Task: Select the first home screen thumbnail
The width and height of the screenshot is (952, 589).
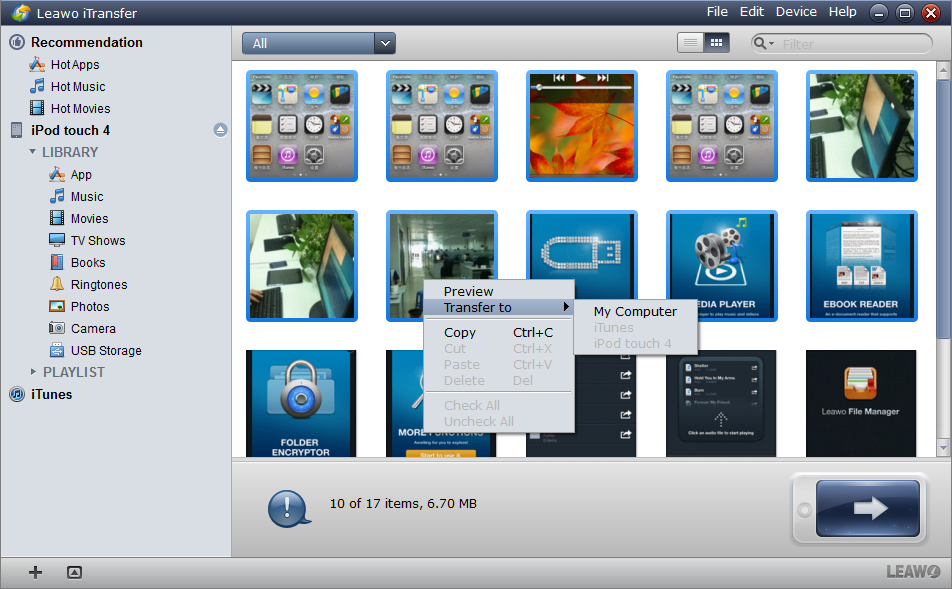Action: 302,126
